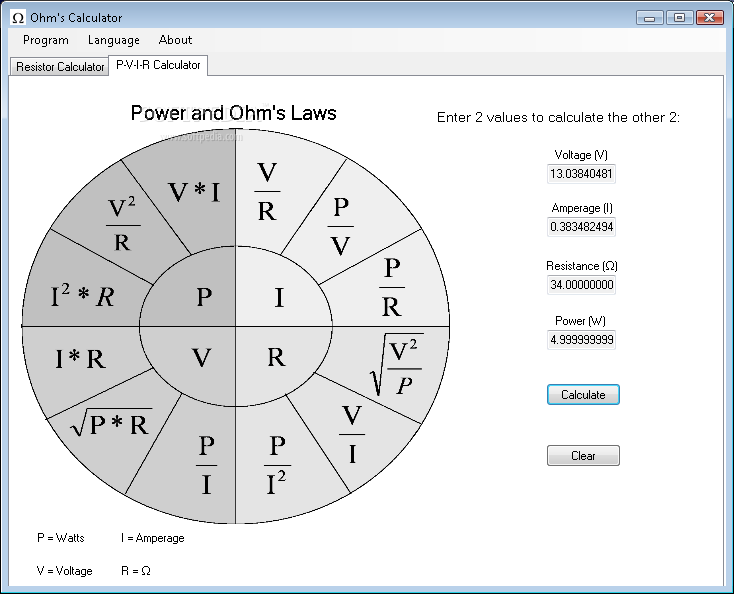
Task: Click the P/R formula wheel segment
Action: click(x=392, y=287)
